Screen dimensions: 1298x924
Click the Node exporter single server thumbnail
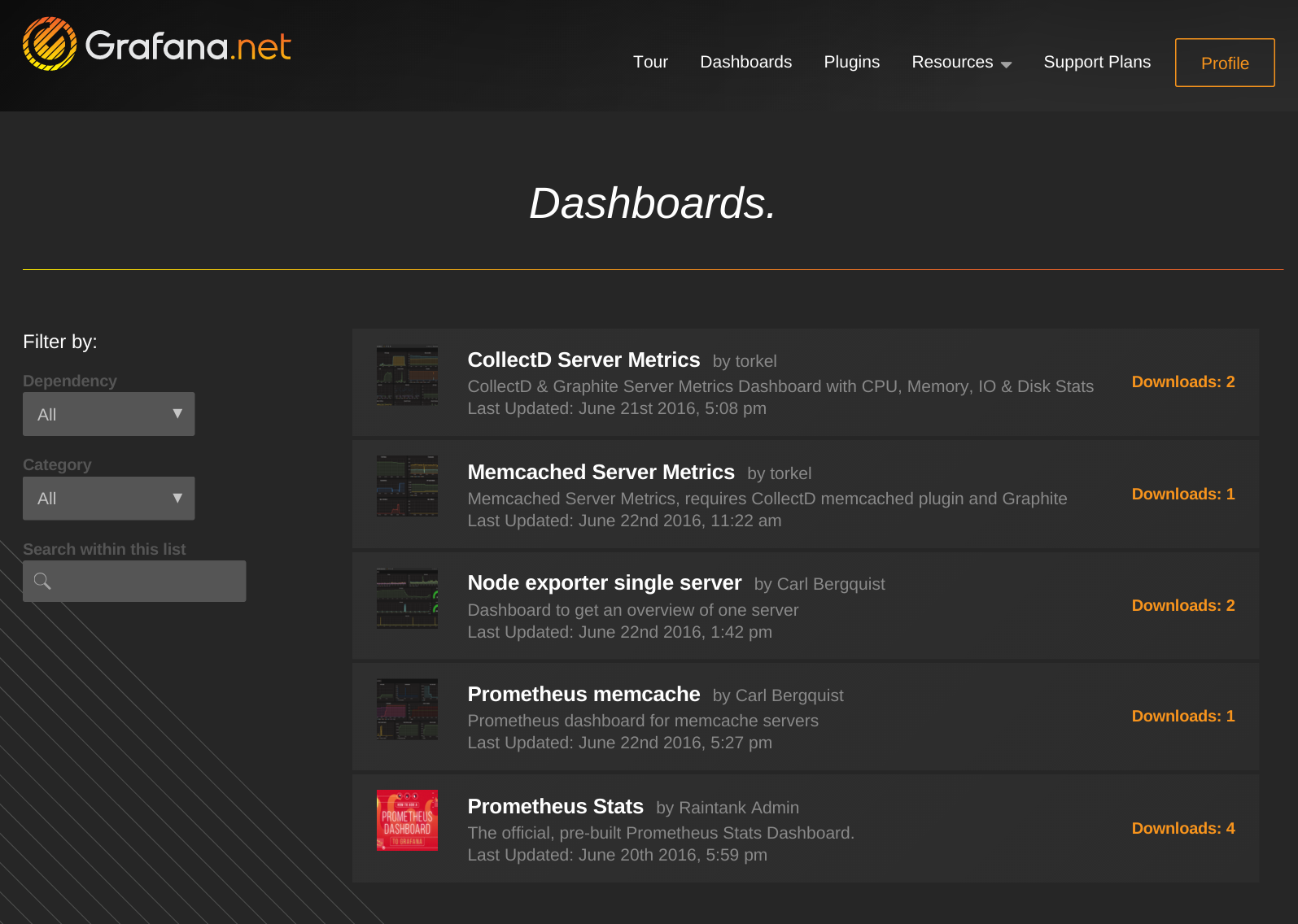point(407,598)
